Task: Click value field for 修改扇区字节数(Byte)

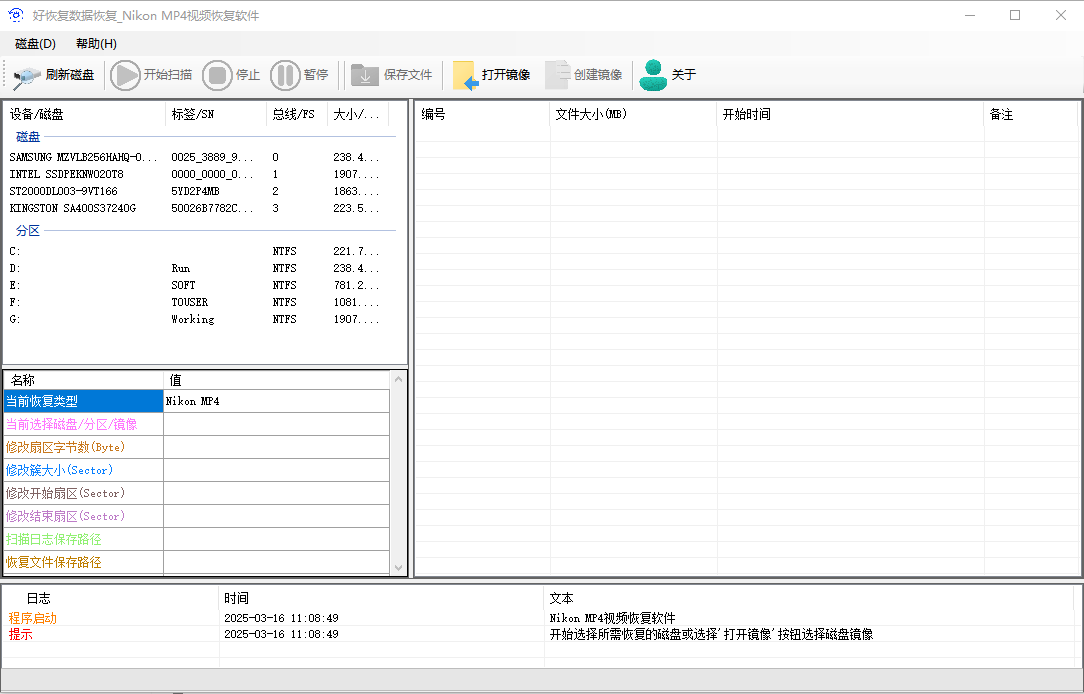Action: [277, 447]
